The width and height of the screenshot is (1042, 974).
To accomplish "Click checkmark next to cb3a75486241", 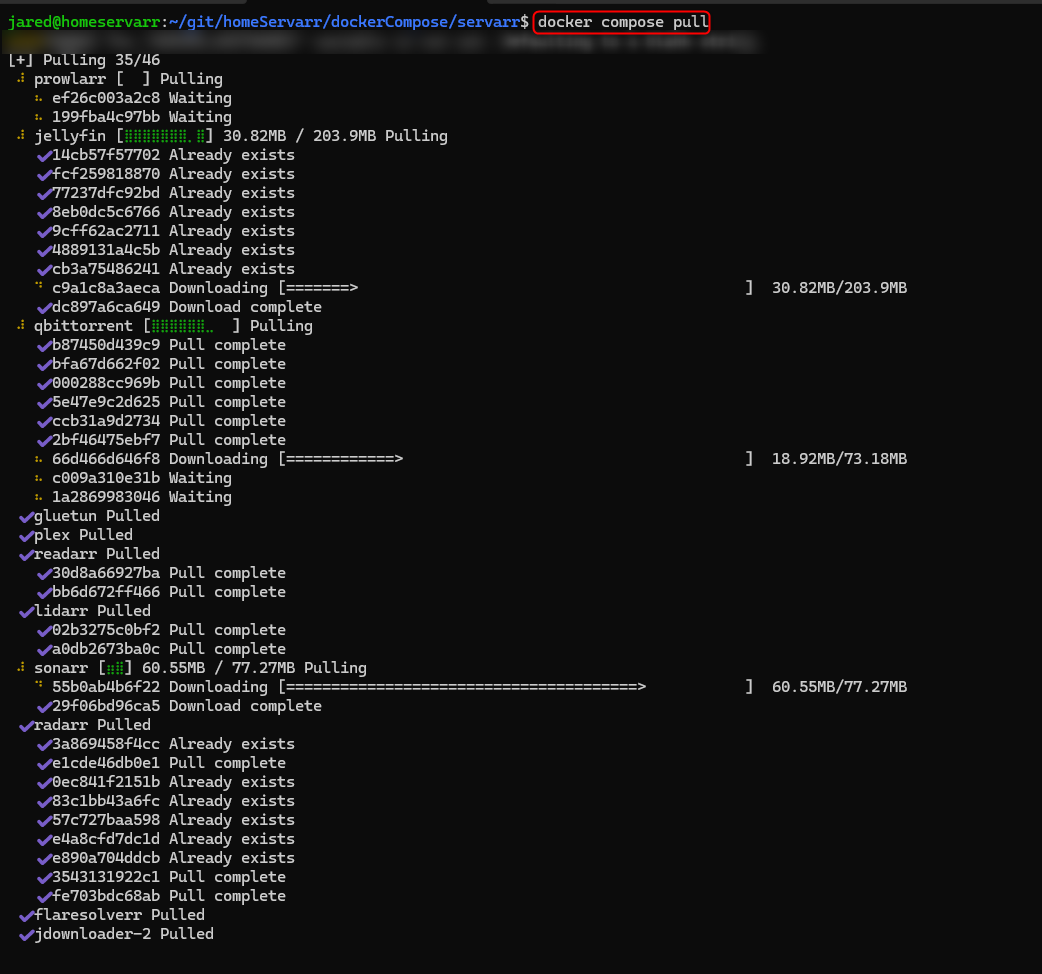I will pos(45,270).
